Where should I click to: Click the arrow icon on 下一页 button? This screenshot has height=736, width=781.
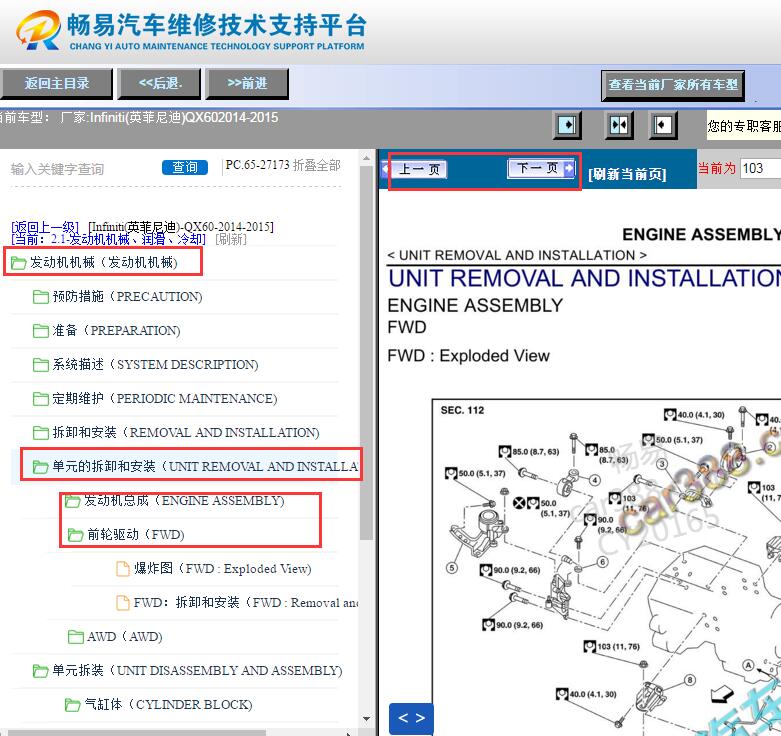[568, 168]
